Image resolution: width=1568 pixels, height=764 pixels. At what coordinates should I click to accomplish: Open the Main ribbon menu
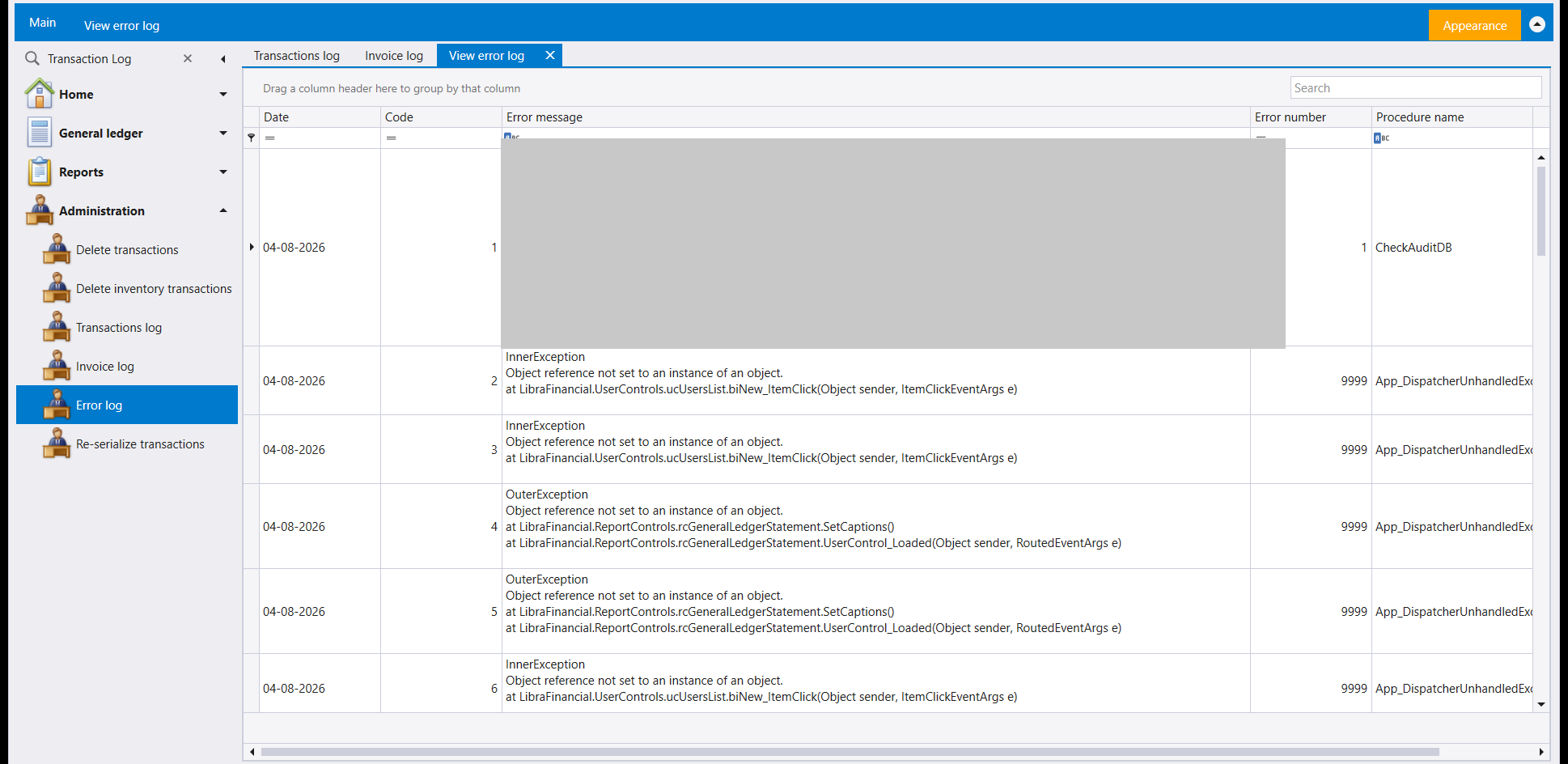pos(42,23)
